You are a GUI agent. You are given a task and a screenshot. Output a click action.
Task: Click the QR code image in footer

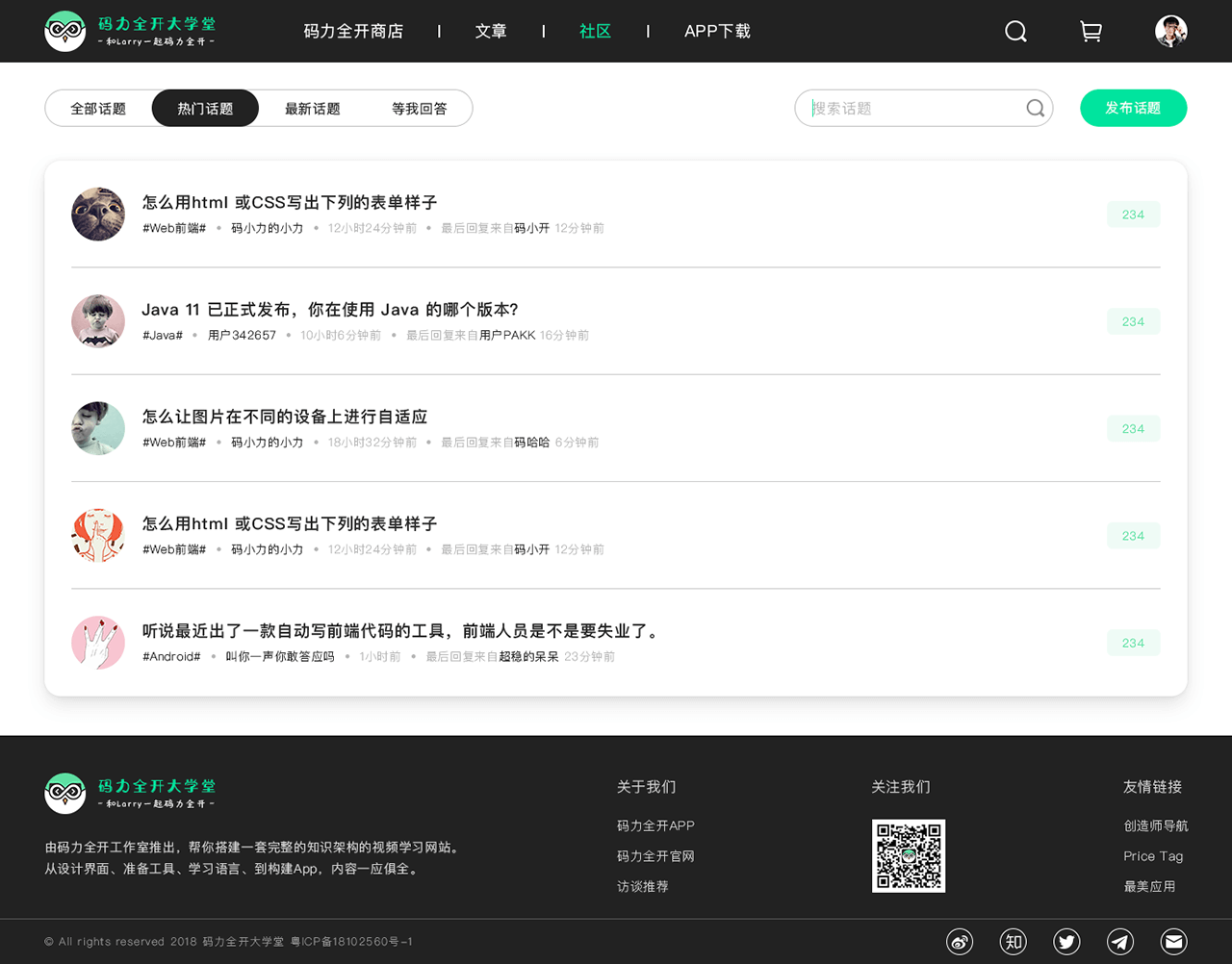point(909,856)
